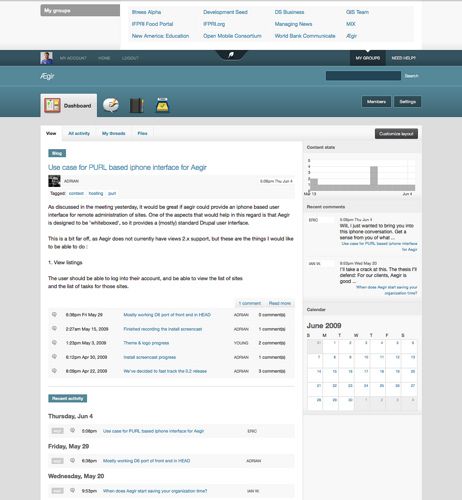The height and width of the screenshot is (500, 462).
Task: Open the Need Help menu
Action: (403, 58)
